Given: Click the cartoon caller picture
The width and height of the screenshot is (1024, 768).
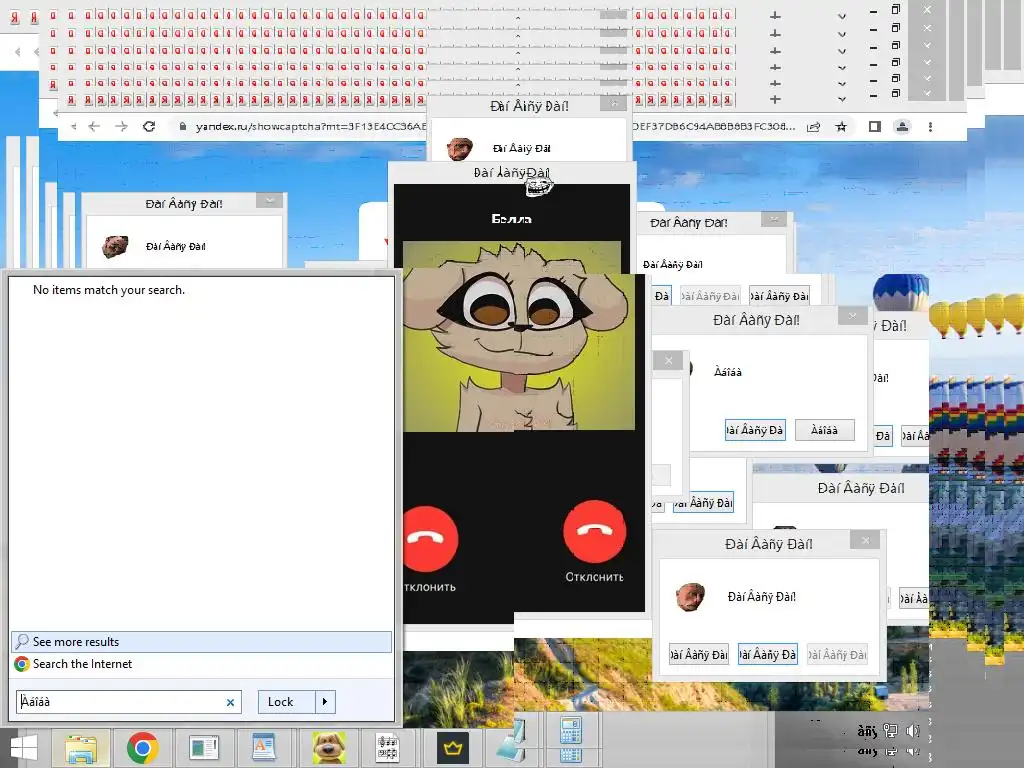Looking at the screenshot, I should [519, 336].
